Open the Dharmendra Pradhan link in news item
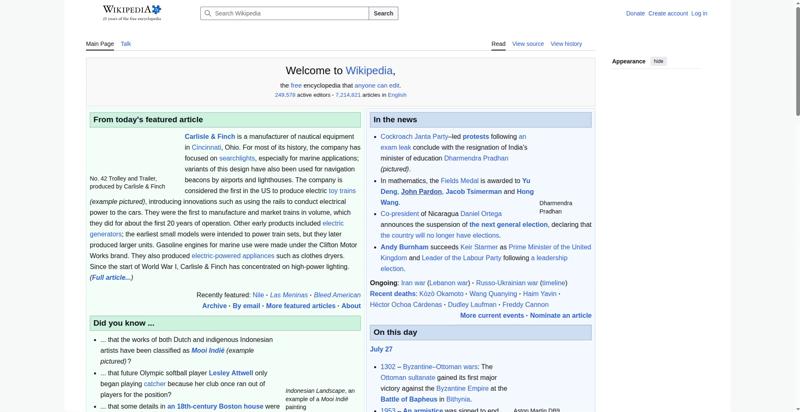The width and height of the screenshot is (800, 412). tap(476, 158)
